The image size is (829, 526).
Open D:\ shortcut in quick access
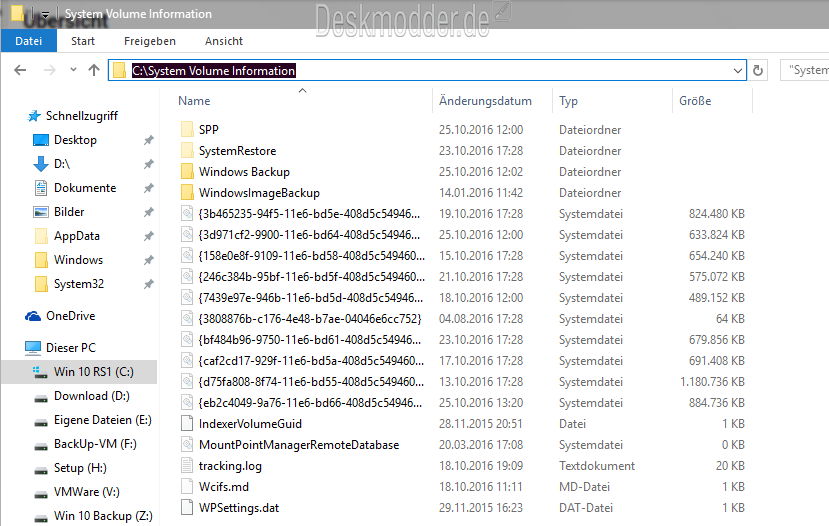pos(61,164)
